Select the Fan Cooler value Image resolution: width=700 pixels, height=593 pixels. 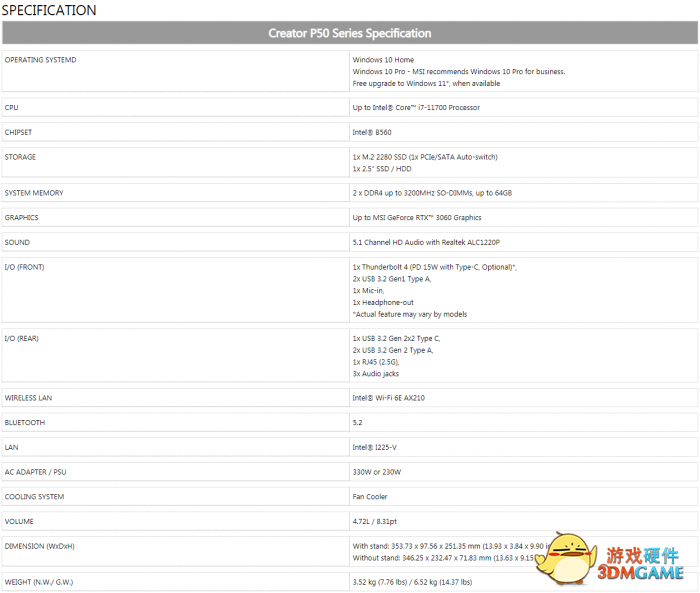click(370, 497)
